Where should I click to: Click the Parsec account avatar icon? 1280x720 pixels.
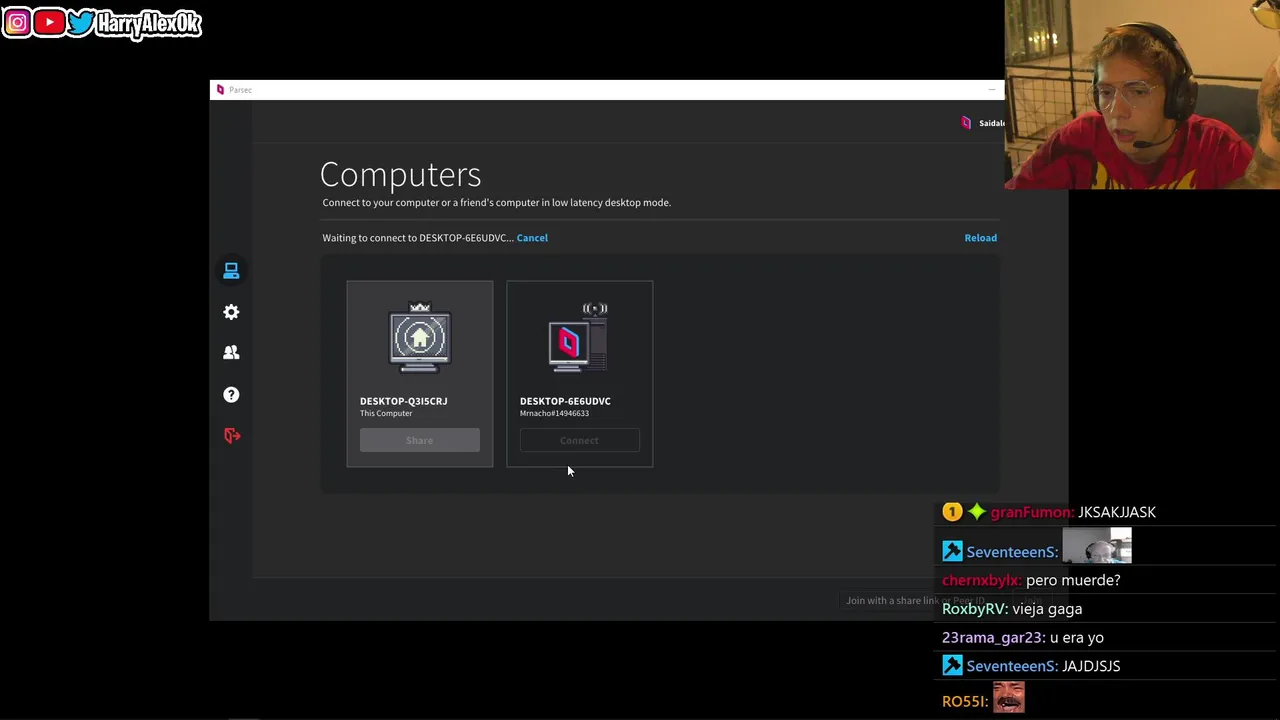tap(966, 123)
